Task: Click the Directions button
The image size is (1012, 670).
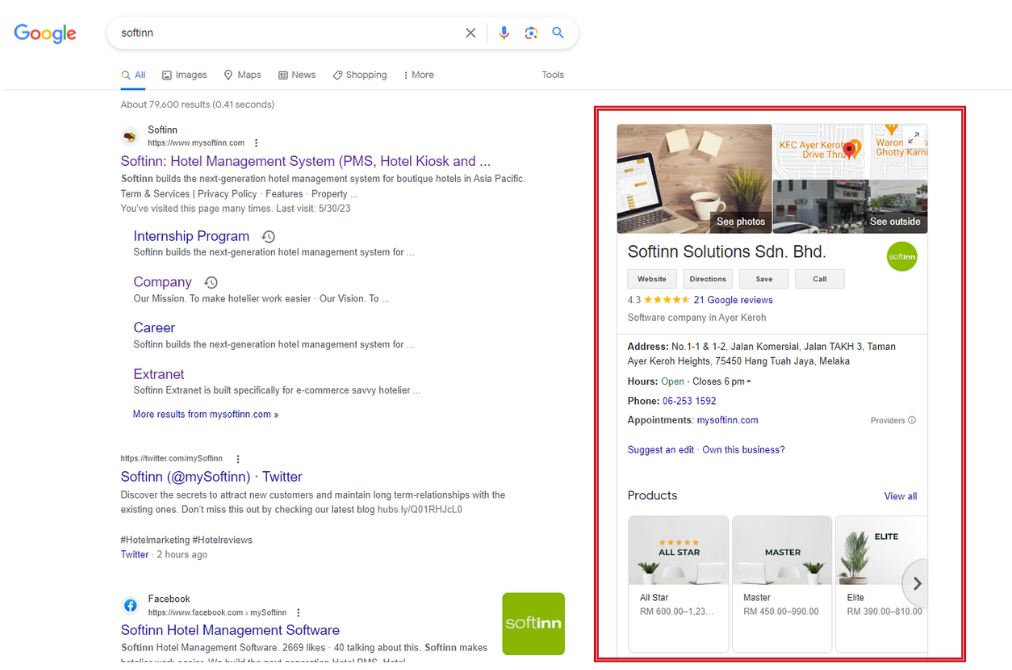Action: (x=707, y=279)
